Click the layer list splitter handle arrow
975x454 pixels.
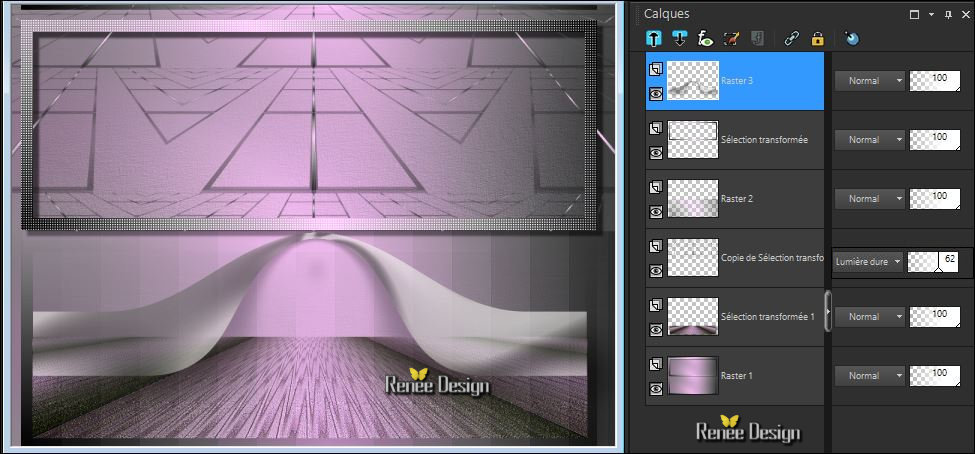click(x=828, y=310)
